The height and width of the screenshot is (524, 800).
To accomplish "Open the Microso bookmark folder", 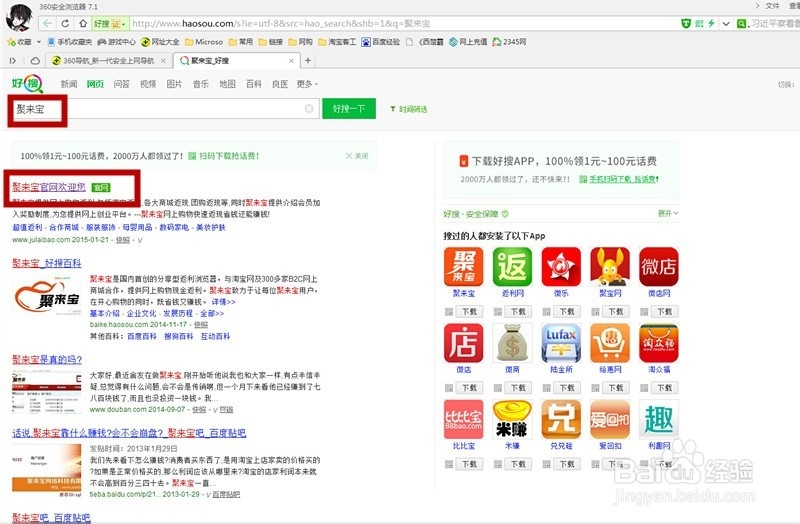I will click(204, 42).
